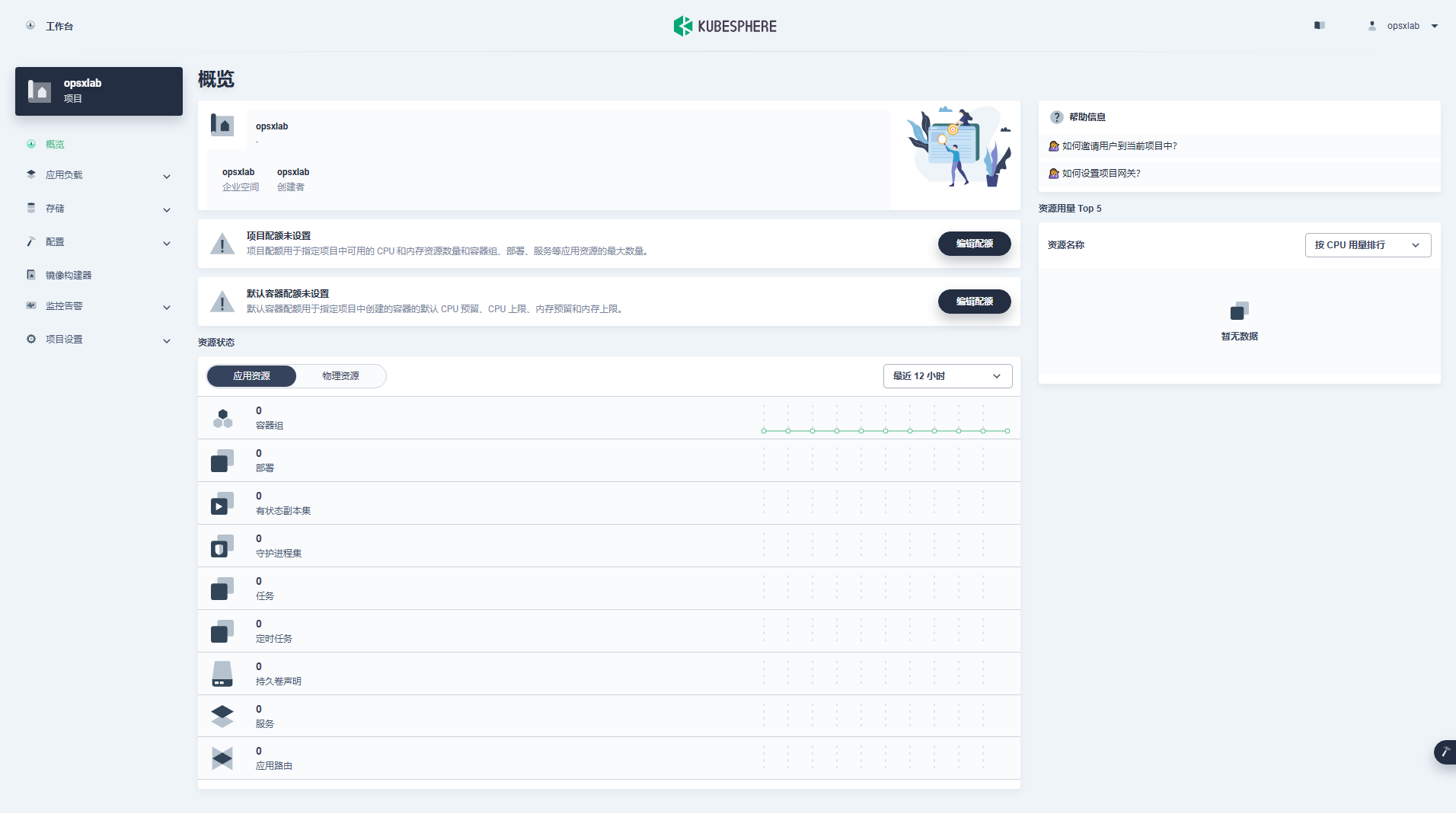Click the StatefulSets (有状态副本集) icon
The height and width of the screenshot is (814, 1456).
coord(222,503)
